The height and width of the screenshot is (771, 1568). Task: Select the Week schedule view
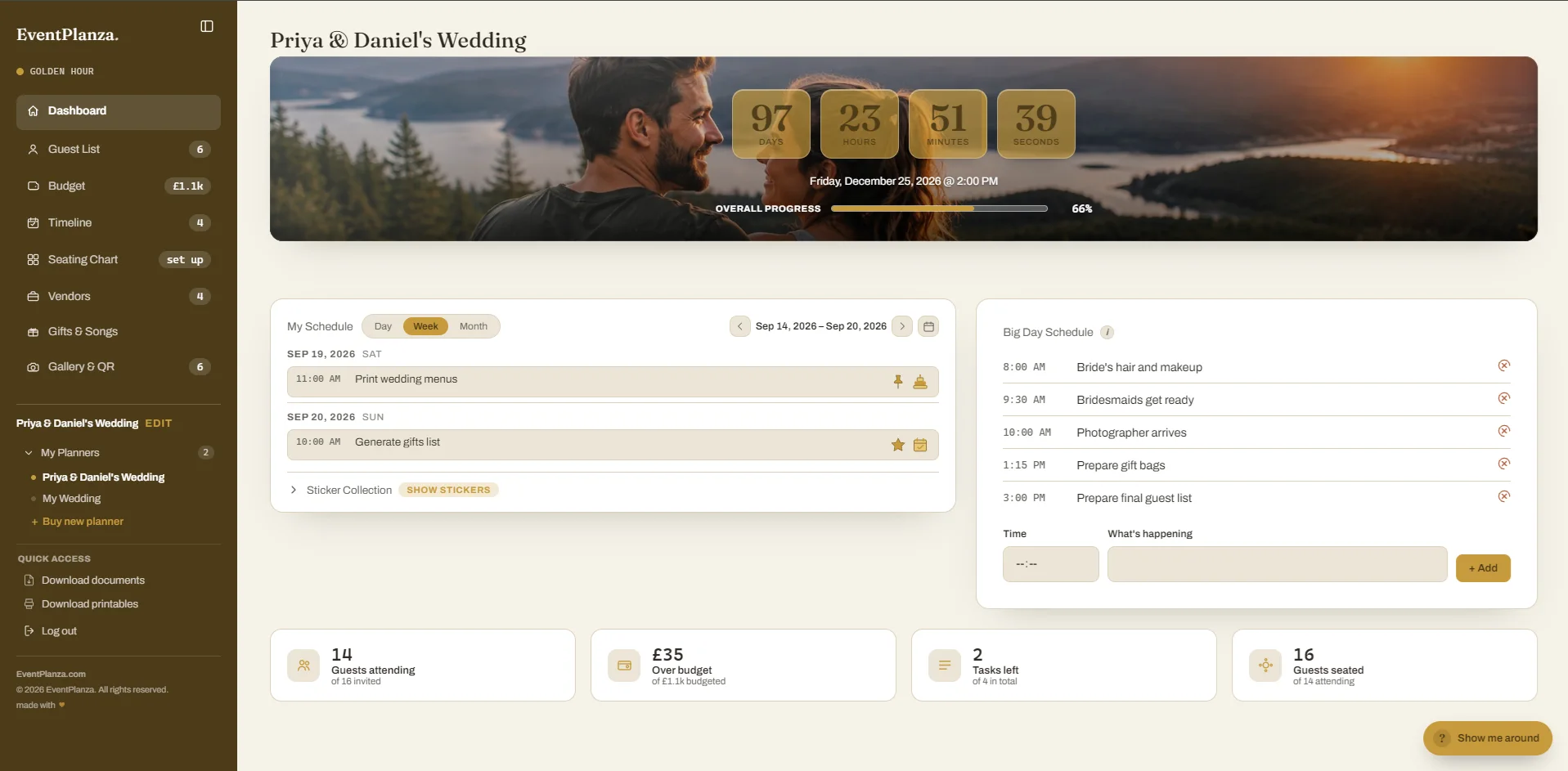[x=425, y=326]
